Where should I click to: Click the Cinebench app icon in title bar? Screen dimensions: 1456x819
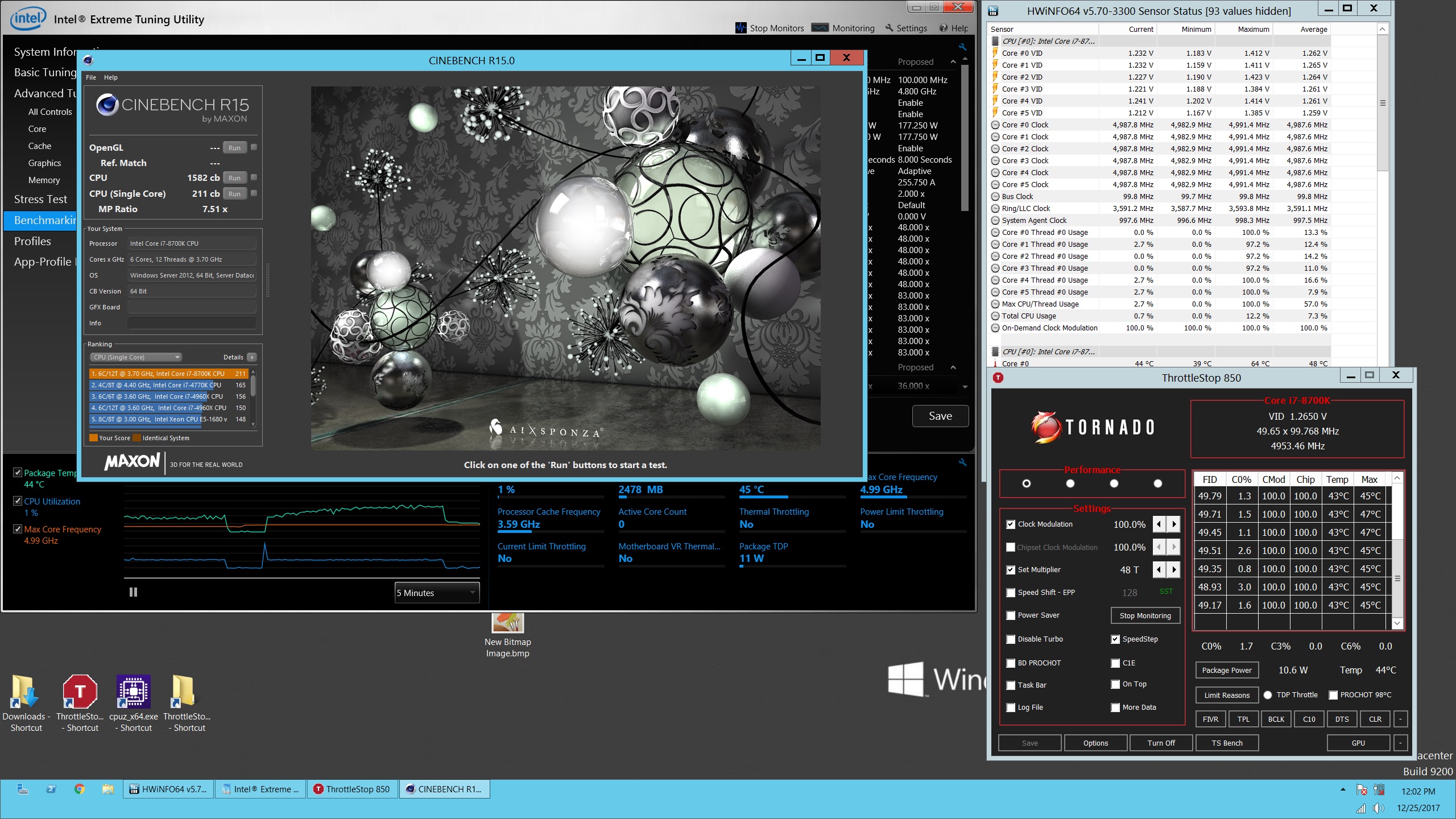88,60
